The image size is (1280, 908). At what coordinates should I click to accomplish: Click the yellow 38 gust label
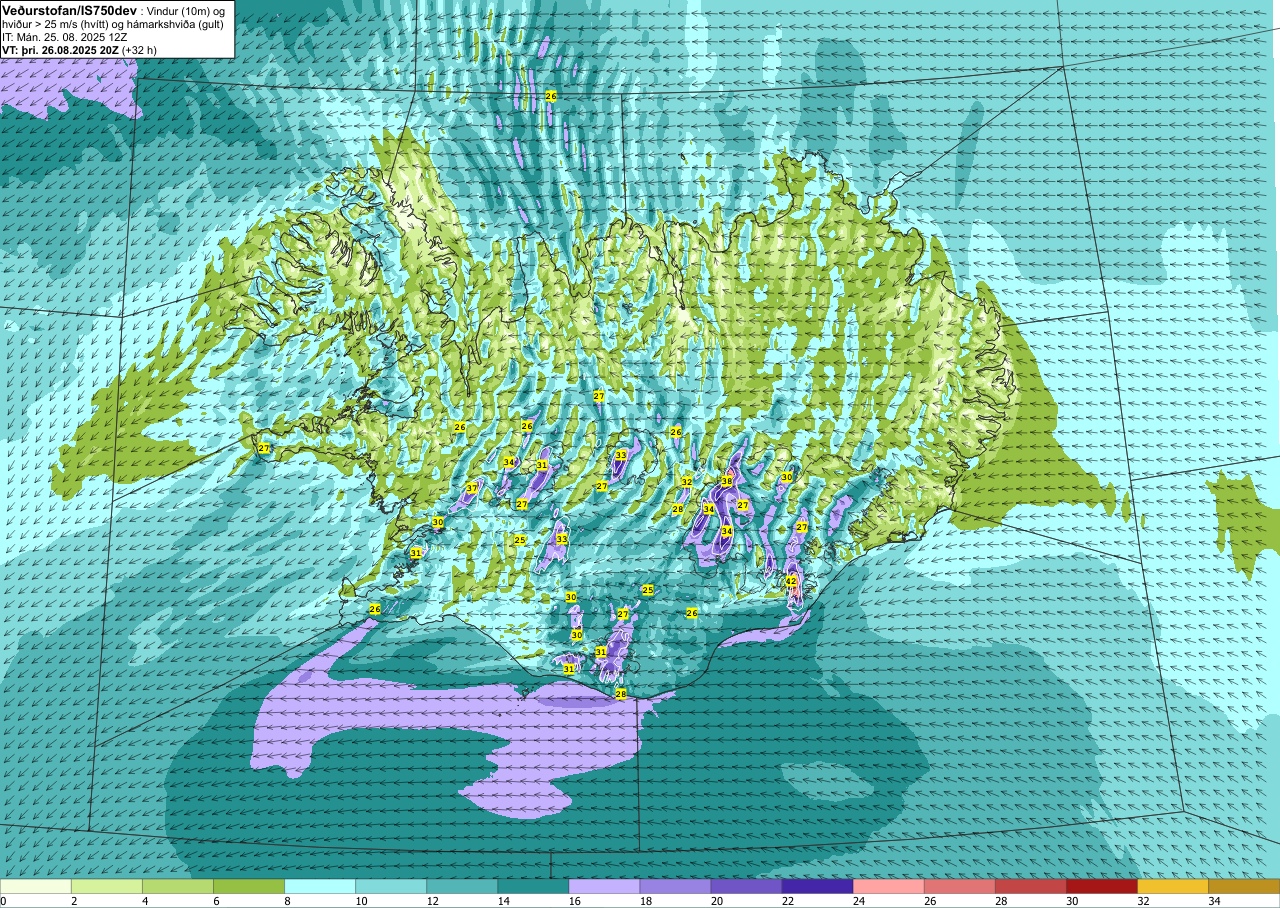tap(727, 481)
